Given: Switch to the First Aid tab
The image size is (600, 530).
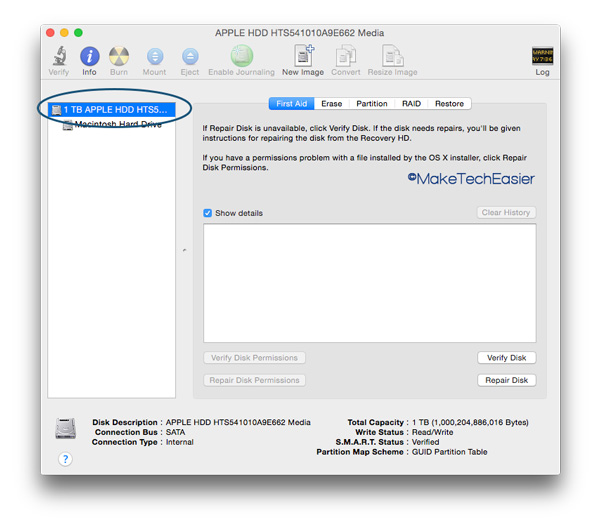Looking at the screenshot, I should (x=292, y=104).
